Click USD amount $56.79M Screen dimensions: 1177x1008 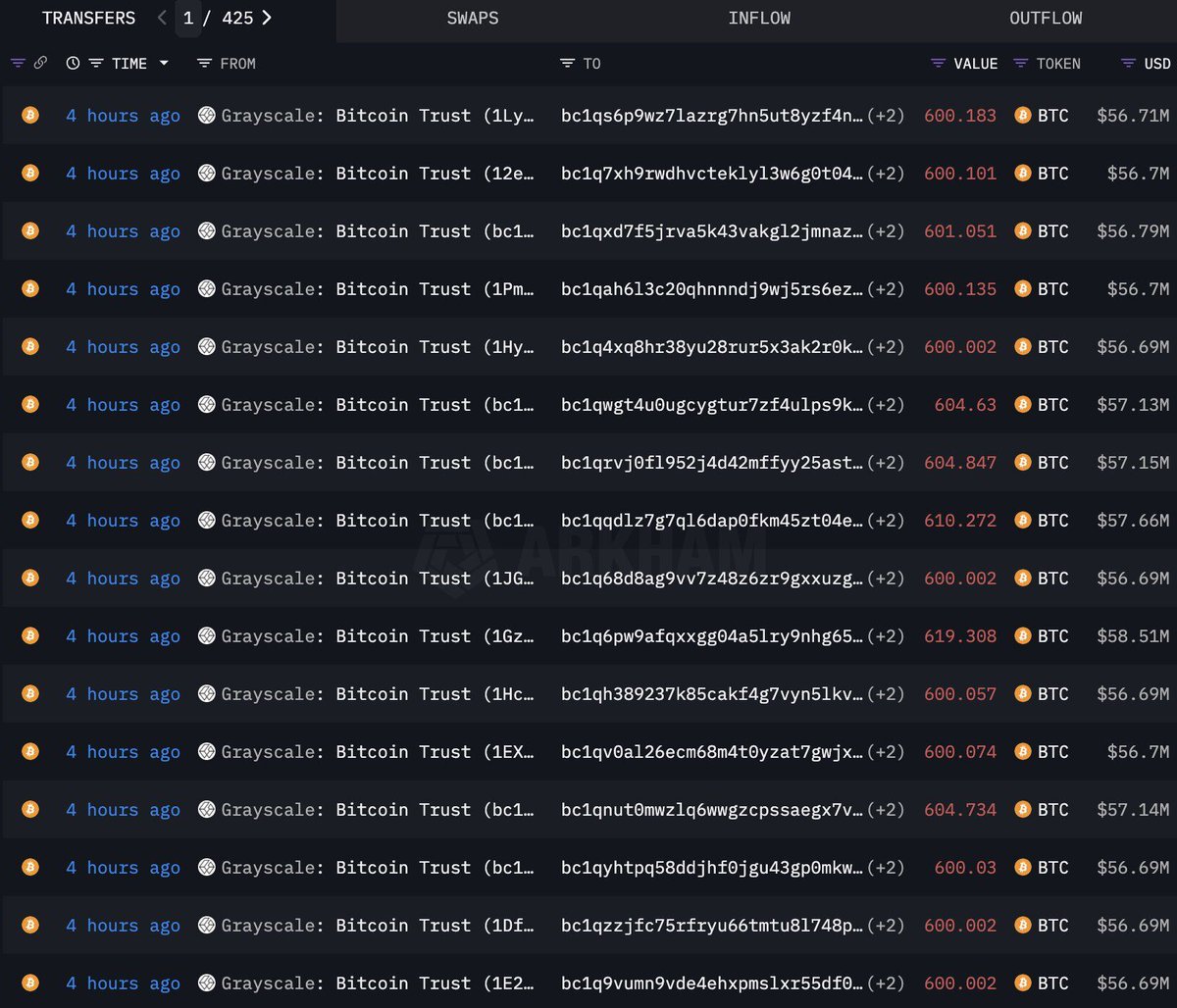click(x=1133, y=231)
